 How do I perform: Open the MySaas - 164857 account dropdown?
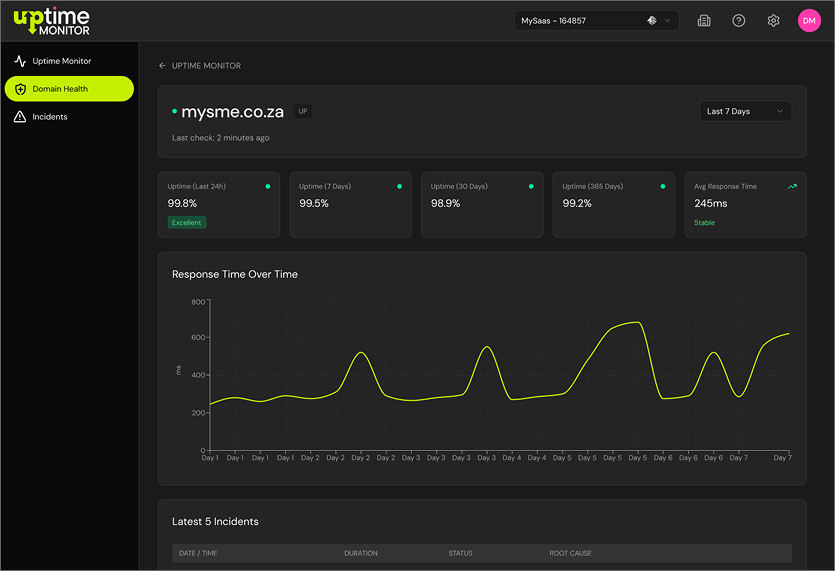click(x=596, y=21)
